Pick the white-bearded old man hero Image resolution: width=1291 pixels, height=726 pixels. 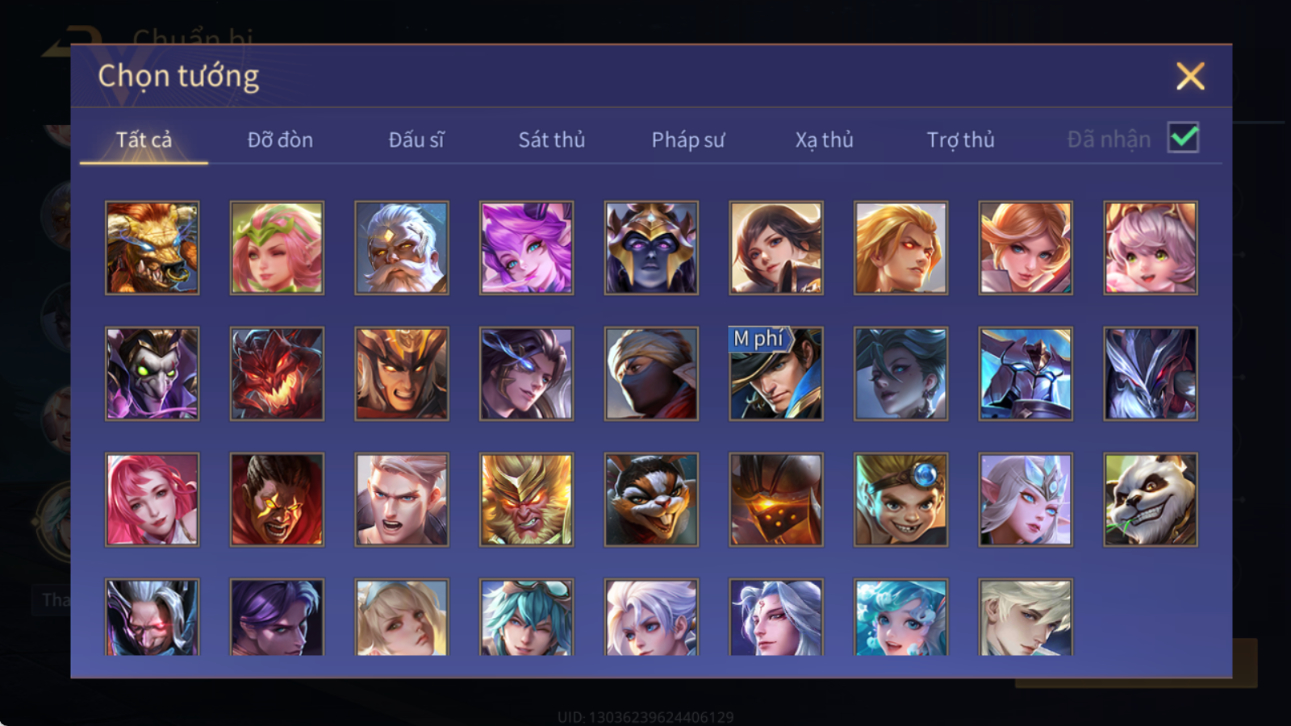point(401,248)
